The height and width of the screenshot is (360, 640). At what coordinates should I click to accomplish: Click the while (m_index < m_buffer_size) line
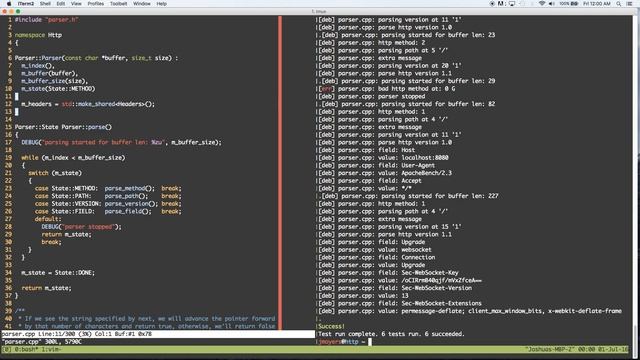73,158
